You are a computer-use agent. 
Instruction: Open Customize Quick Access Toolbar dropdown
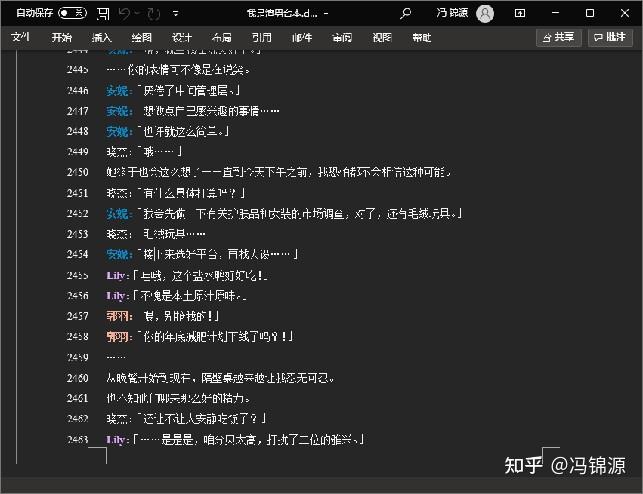pyautogui.click(x=176, y=14)
